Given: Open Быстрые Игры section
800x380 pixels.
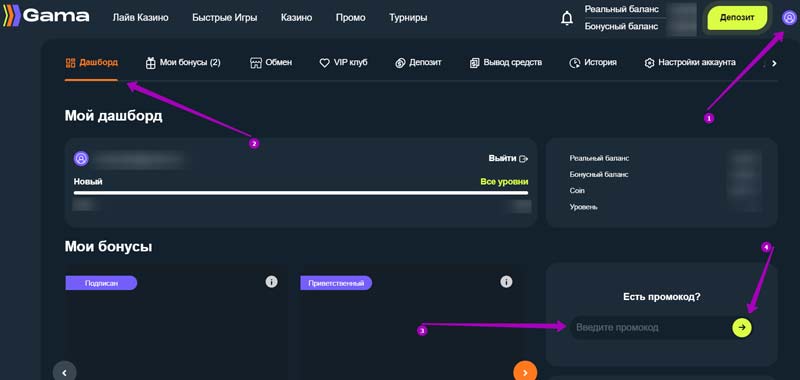Looking at the screenshot, I should (x=224, y=18).
